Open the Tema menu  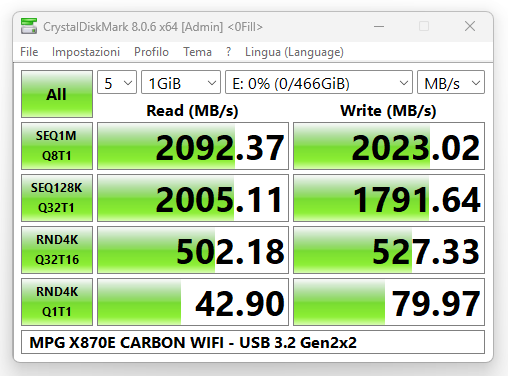coord(197,52)
